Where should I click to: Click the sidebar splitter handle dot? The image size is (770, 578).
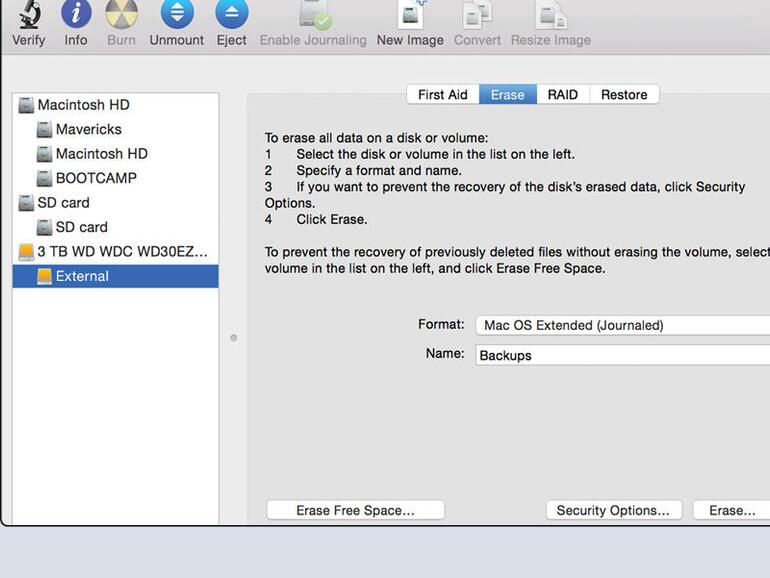[234, 338]
